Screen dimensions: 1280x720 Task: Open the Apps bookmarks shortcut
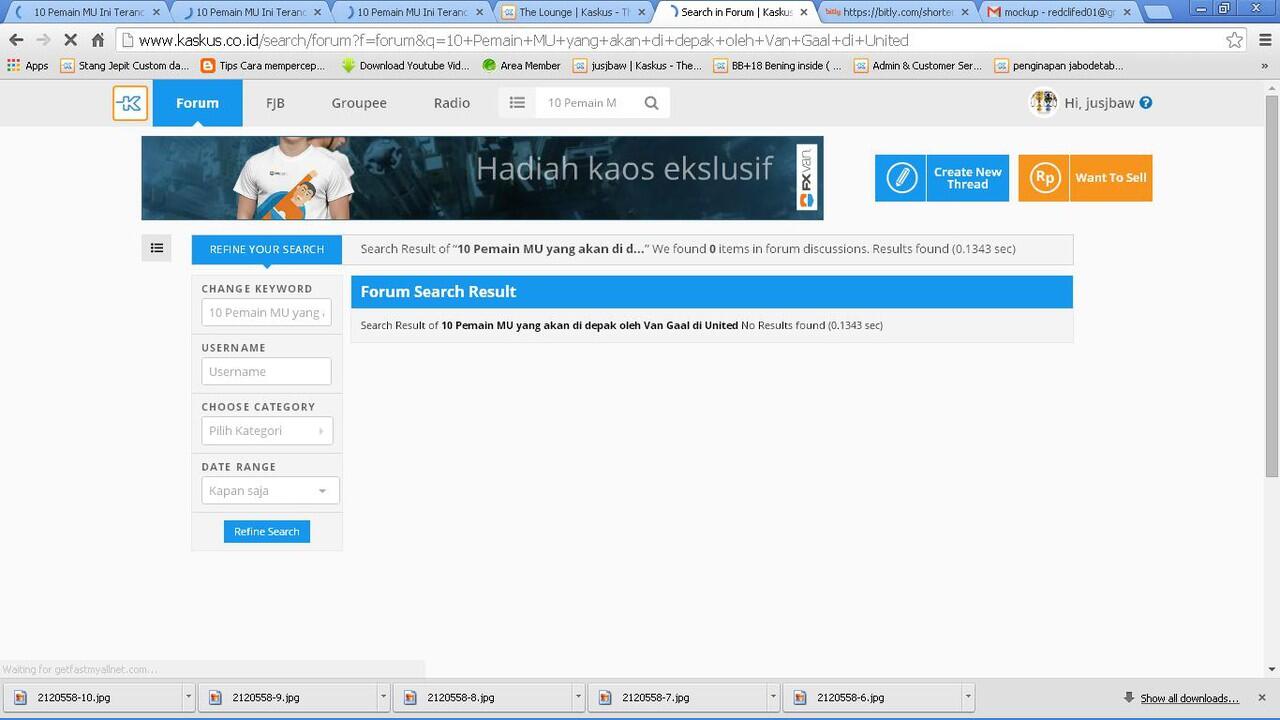pyautogui.click(x=28, y=65)
